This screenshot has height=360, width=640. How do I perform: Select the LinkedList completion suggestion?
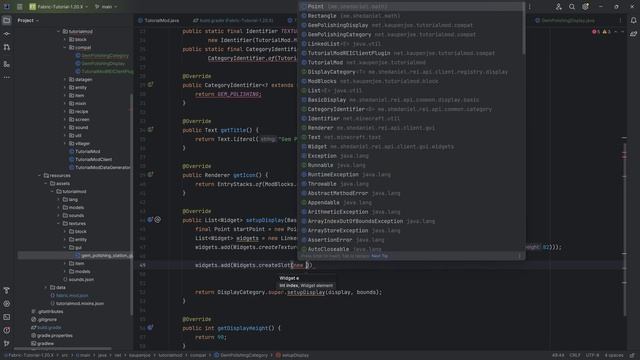tap(411, 44)
